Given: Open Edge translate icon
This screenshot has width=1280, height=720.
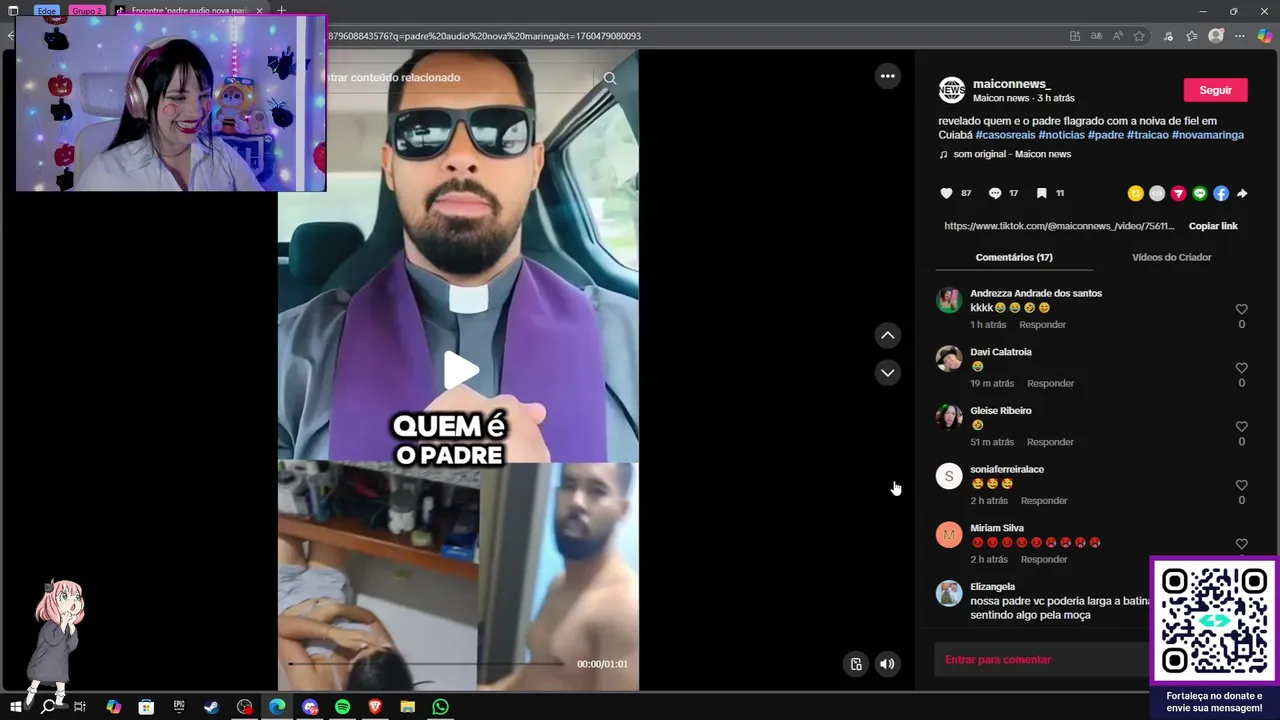Looking at the screenshot, I should pyautogui.click(x=1096, y=36).
